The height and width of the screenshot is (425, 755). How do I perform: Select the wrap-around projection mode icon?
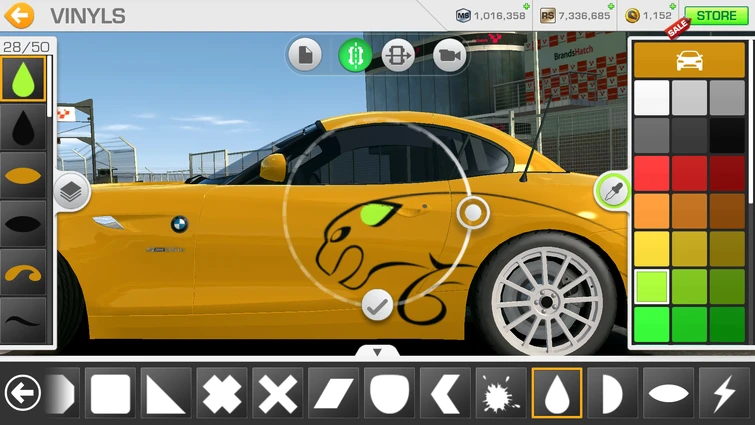coord(398,55)
